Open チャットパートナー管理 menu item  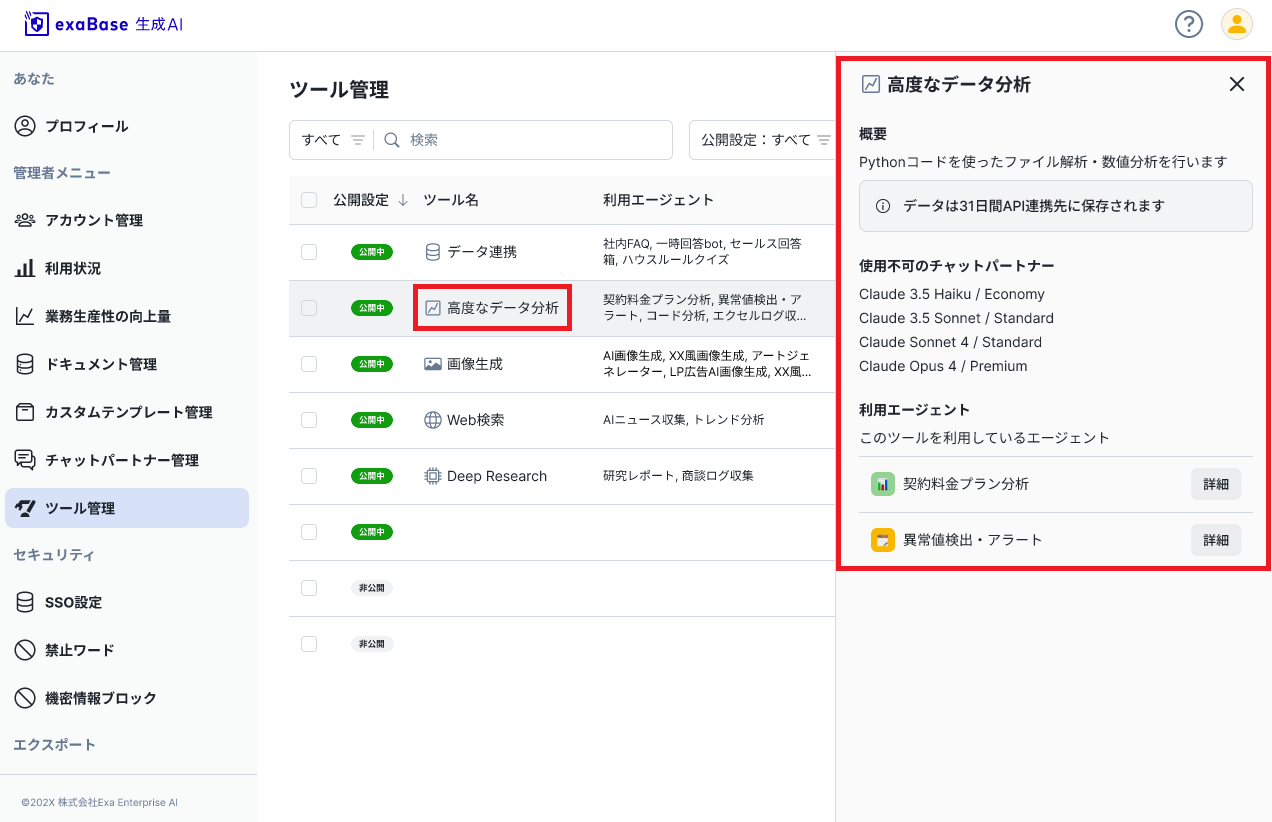click(127, 460)
